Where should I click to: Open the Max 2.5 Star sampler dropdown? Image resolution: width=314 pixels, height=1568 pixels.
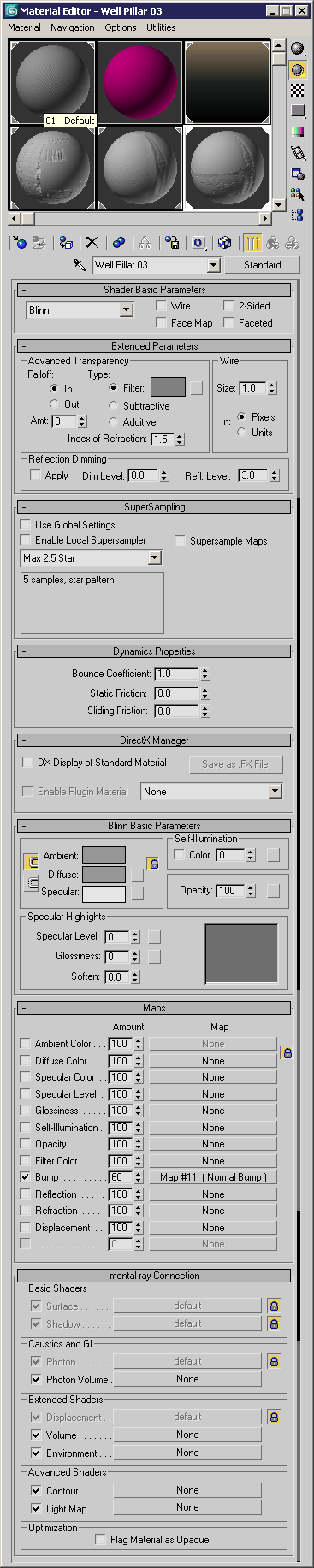click(155, 557)
